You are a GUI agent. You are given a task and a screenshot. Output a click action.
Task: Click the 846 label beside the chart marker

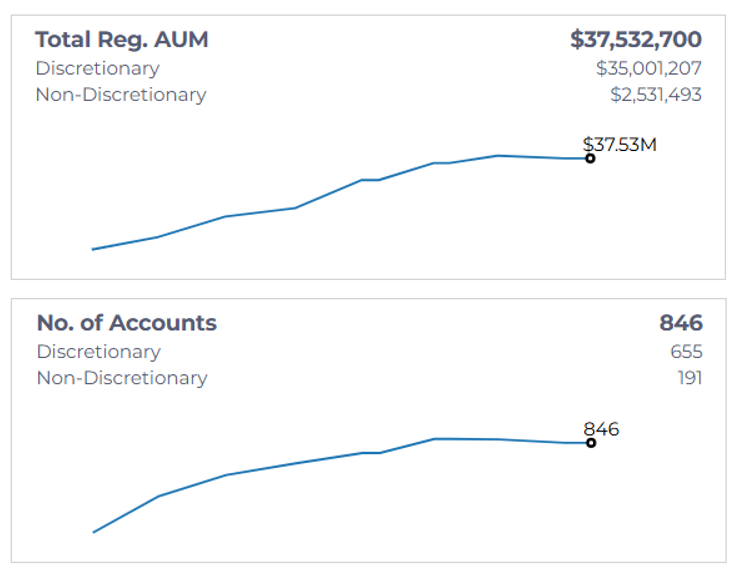point(601,429)
